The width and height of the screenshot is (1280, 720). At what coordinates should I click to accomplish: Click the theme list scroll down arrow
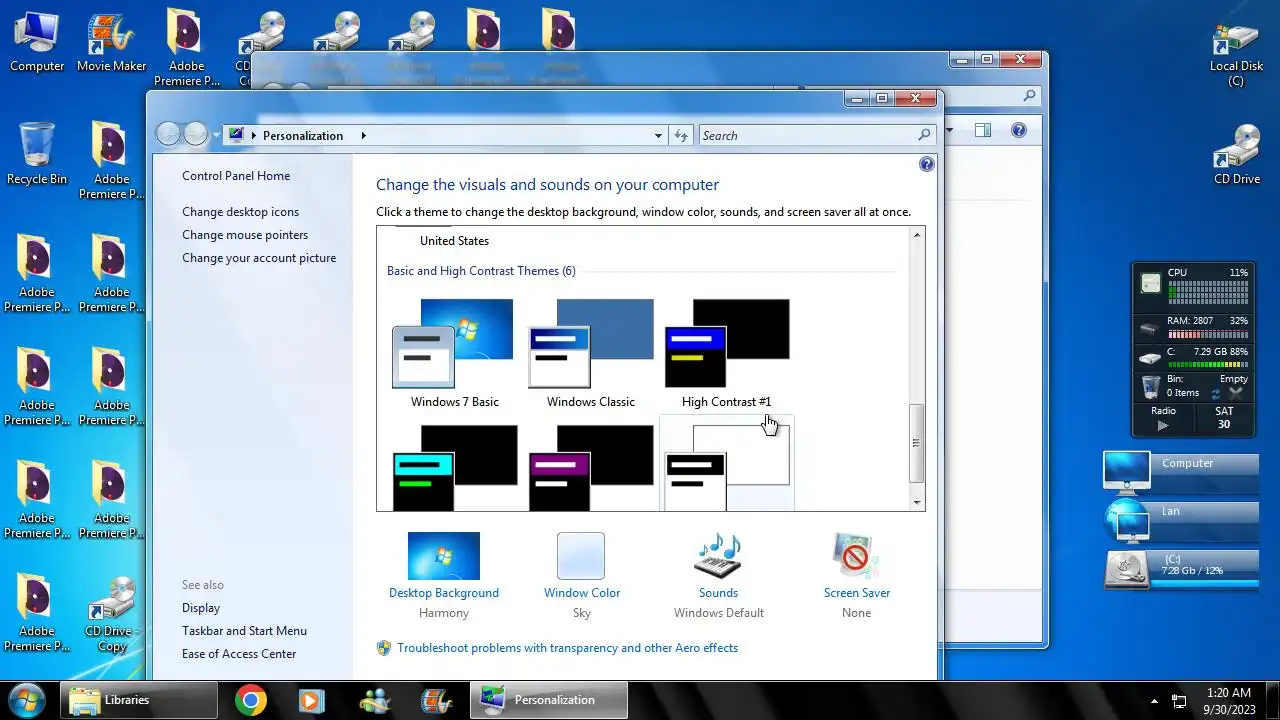(916, 502)
